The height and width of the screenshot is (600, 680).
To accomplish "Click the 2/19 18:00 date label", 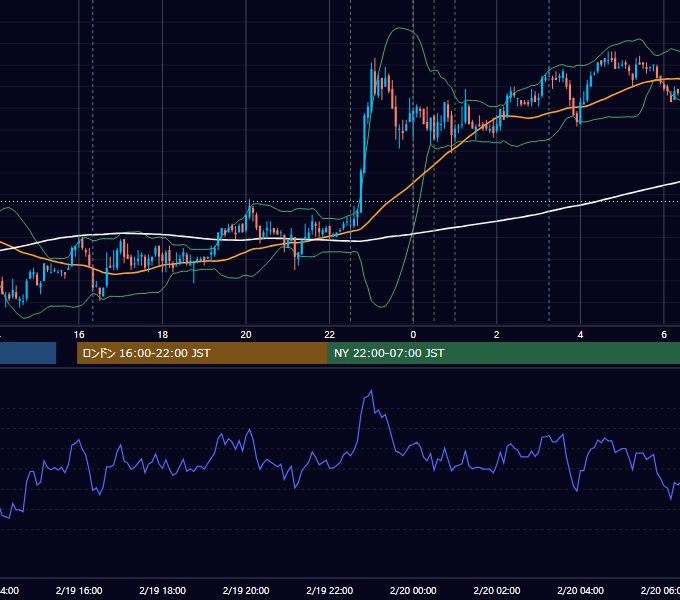I will coord(163,590).
